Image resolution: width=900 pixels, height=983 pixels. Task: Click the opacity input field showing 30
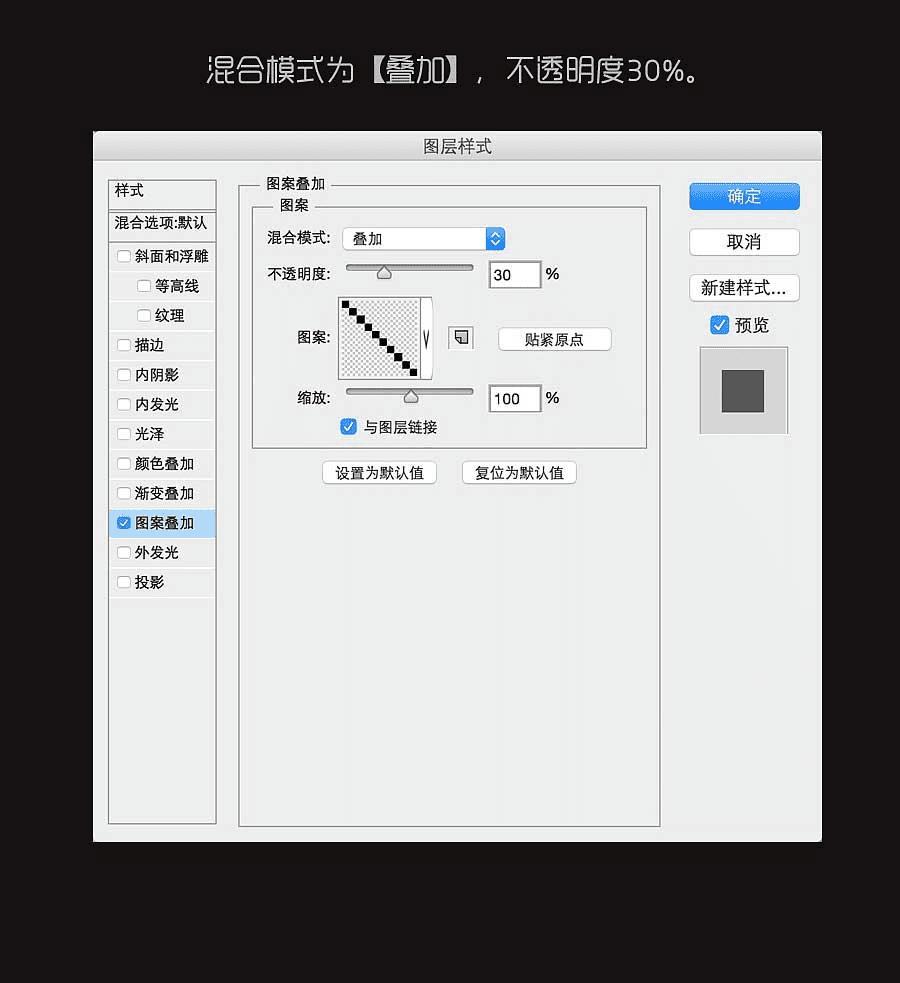pyautogui.click(x=515, y=275)
